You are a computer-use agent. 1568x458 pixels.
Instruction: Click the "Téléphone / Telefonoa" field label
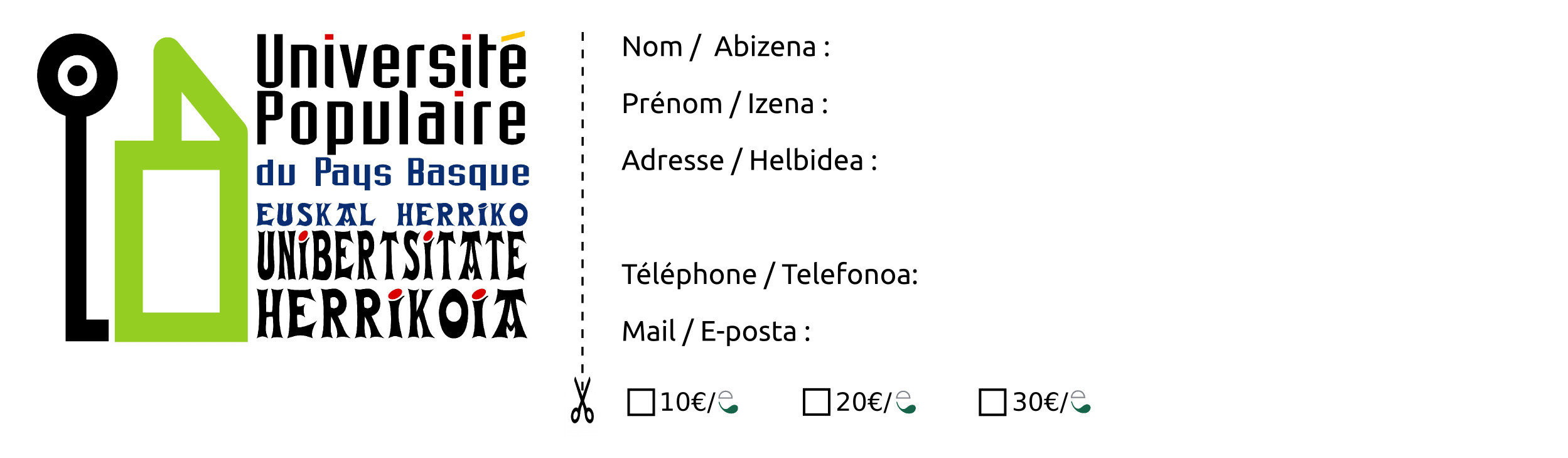point(770,275)
